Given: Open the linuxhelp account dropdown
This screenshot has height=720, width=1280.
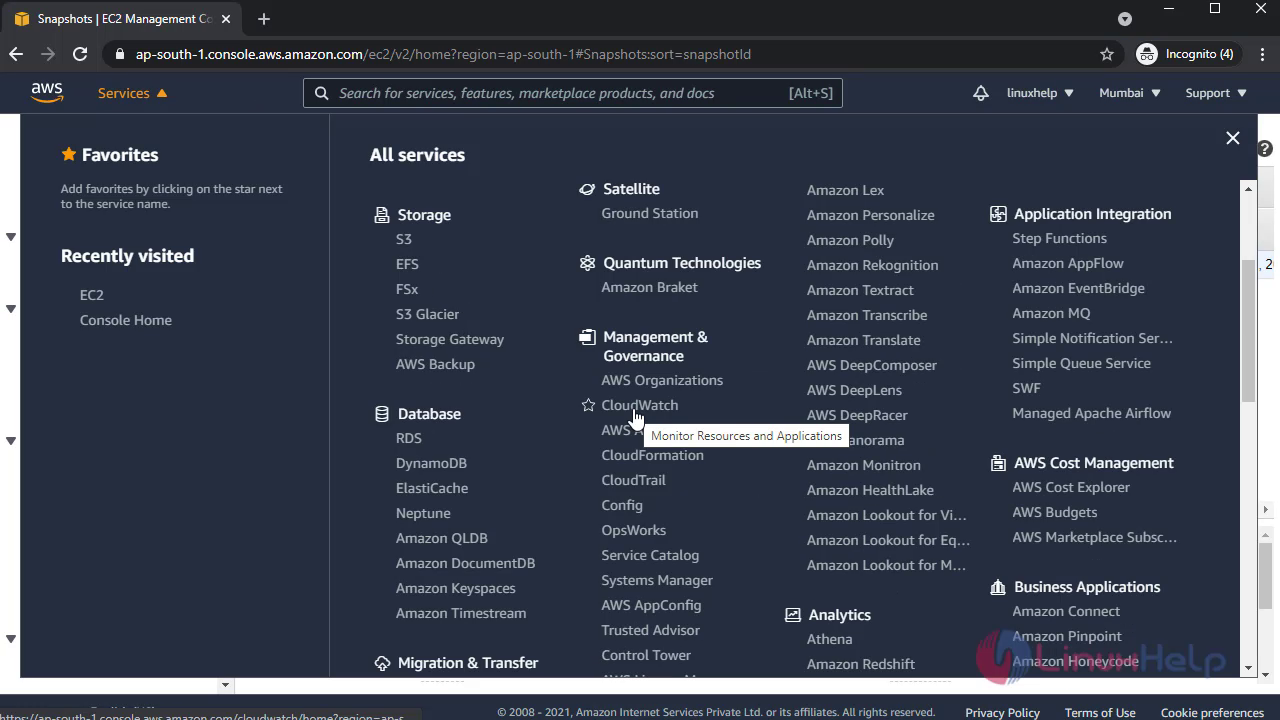Looking at the screenshot, I should [x=1040, y=93].
